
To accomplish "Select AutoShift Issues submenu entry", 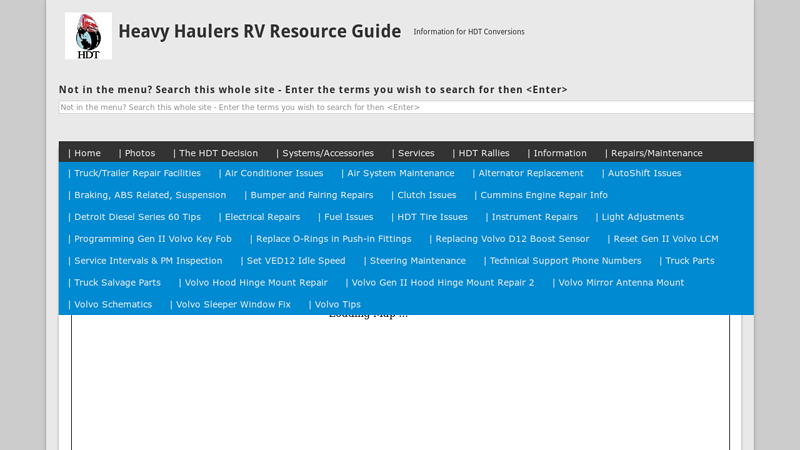I will (642, 173).
